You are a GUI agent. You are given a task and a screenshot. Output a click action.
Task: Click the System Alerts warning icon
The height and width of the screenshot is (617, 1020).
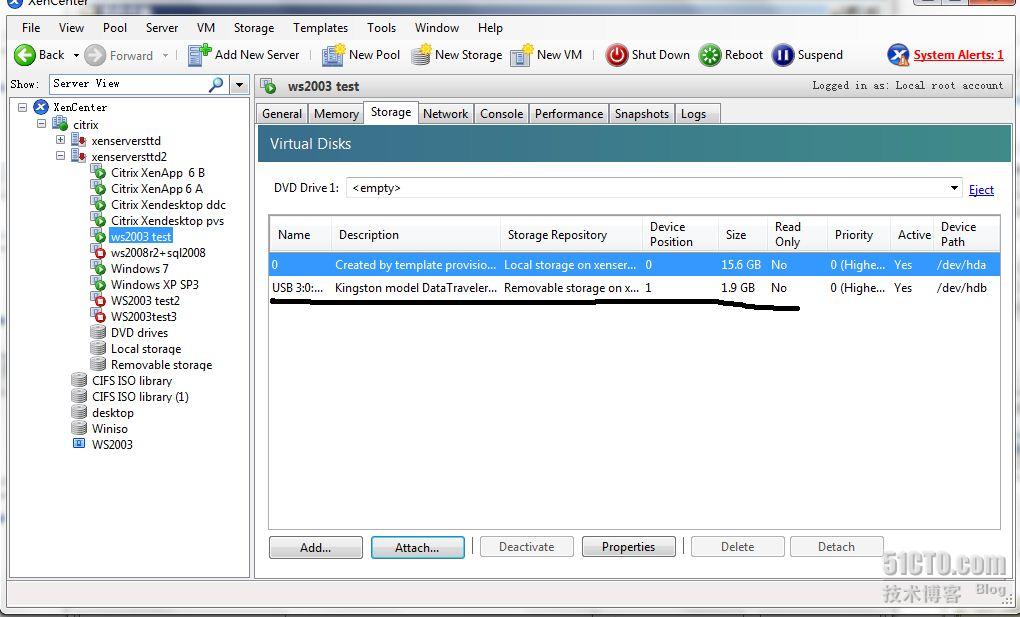pos(898,55)
